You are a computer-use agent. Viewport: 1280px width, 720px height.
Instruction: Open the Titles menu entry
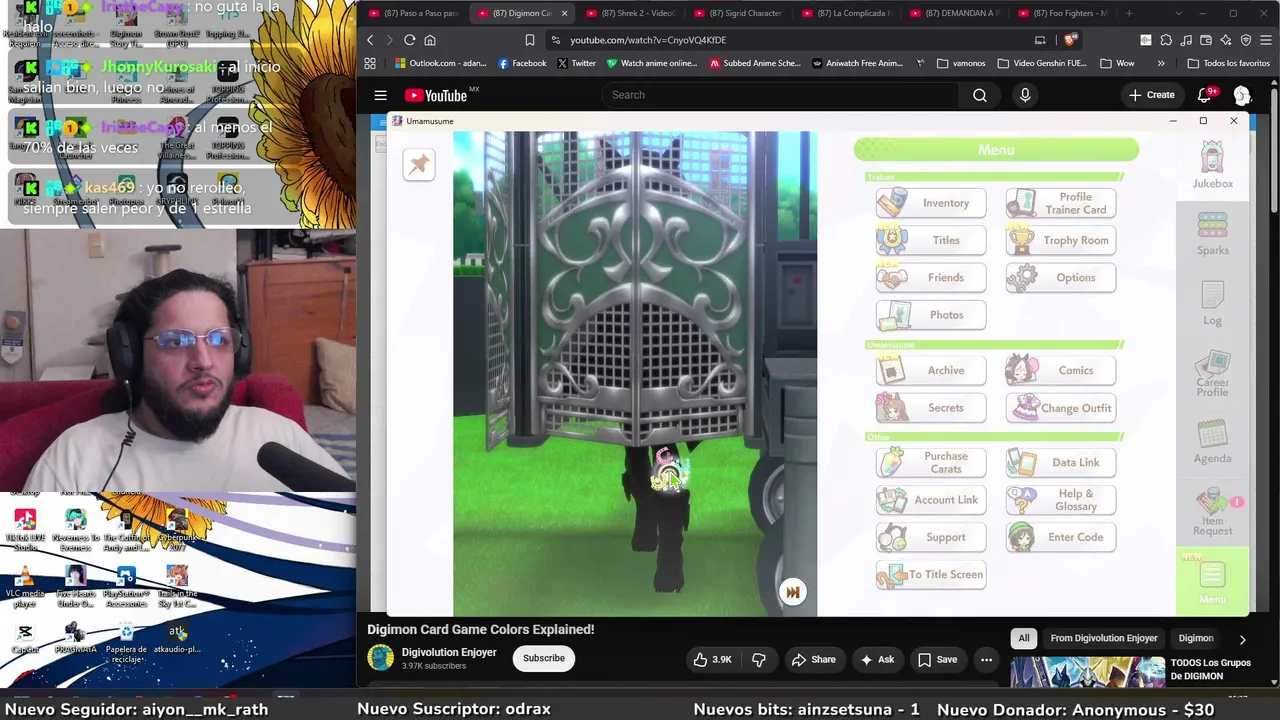click(x=931, y=240)
